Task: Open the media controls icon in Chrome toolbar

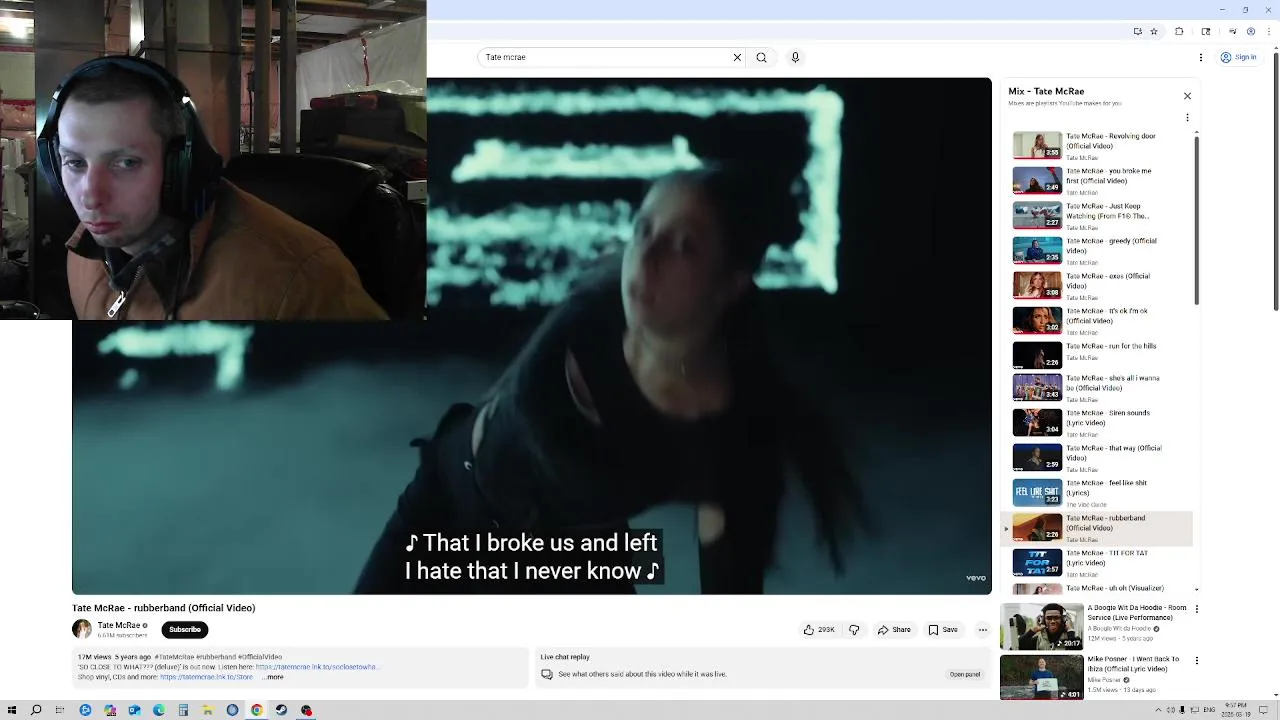Action: coord(1234,31)
